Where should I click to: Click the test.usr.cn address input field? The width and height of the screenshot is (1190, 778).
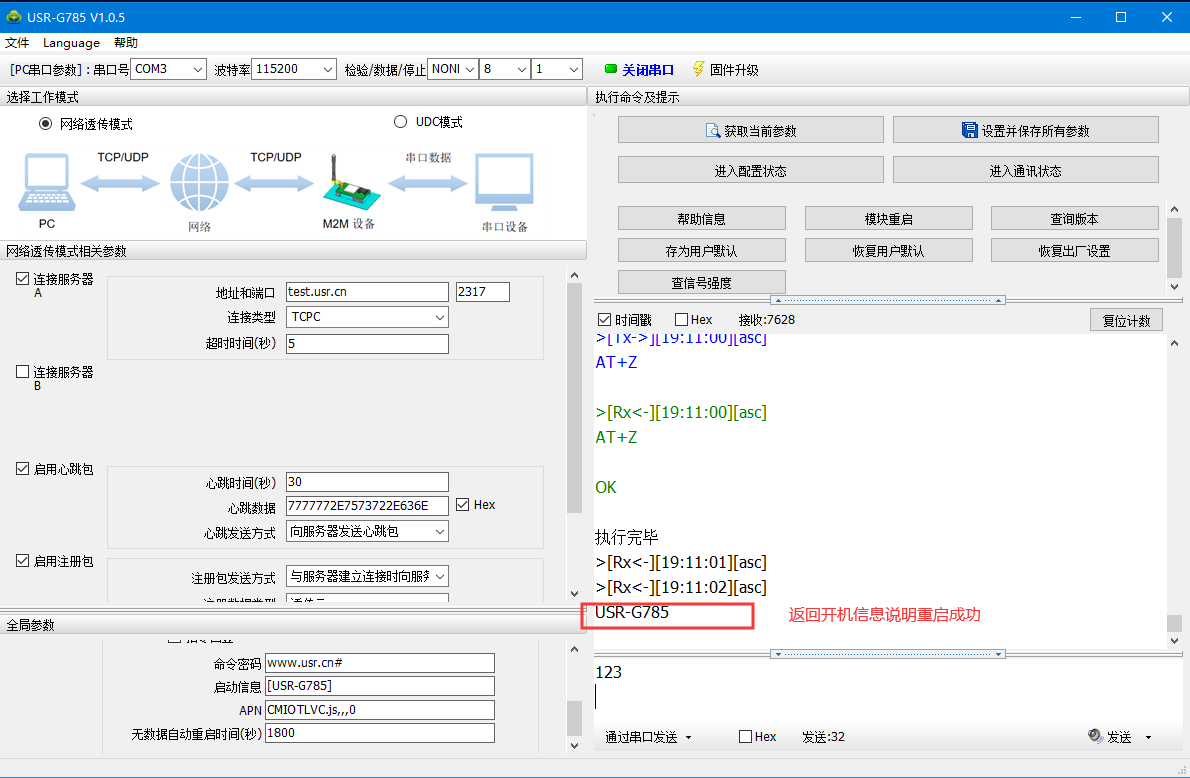pyautogui.click(x=367, y=292)
